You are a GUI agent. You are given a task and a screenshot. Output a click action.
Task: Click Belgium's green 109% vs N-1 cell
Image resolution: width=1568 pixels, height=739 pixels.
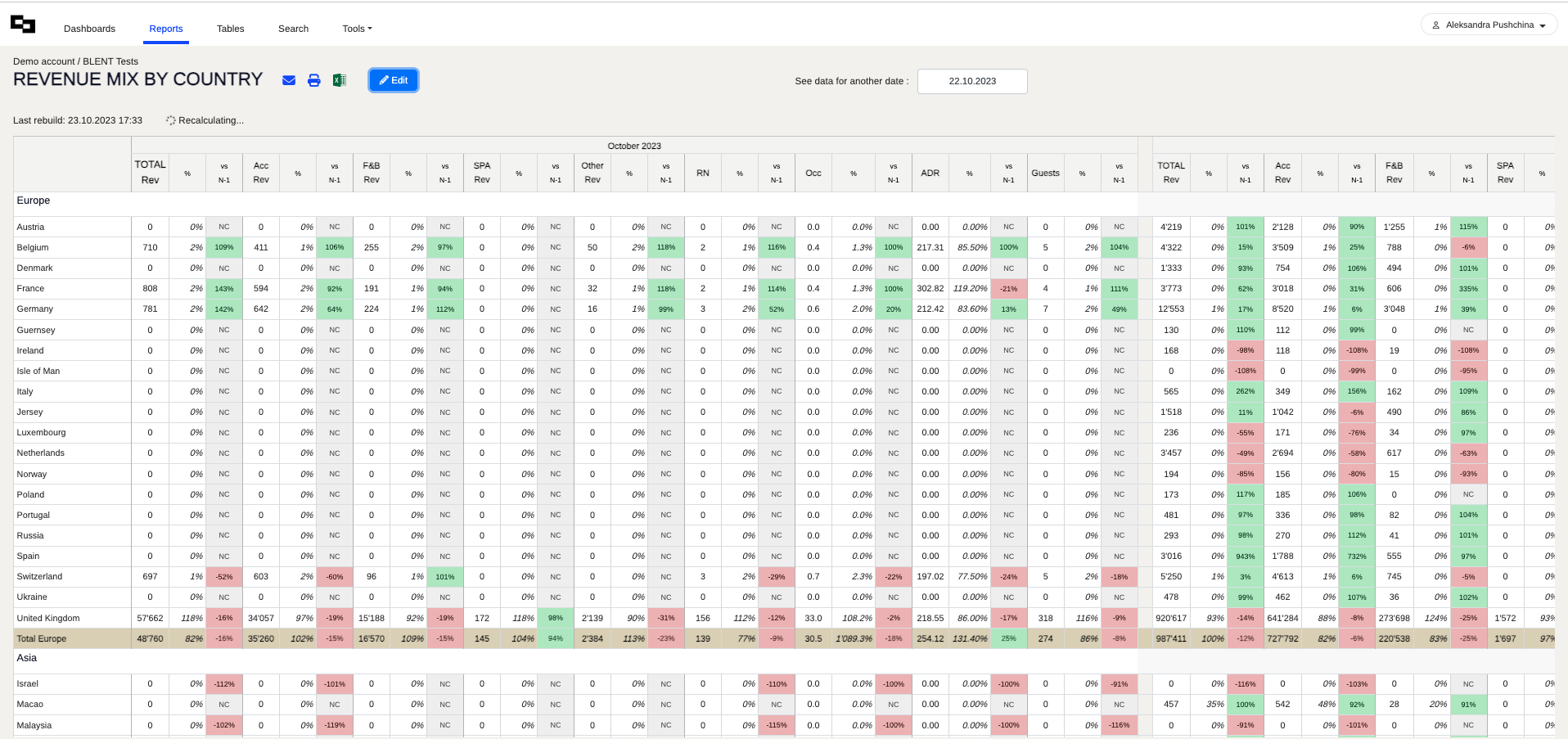[x=224, y=247]
